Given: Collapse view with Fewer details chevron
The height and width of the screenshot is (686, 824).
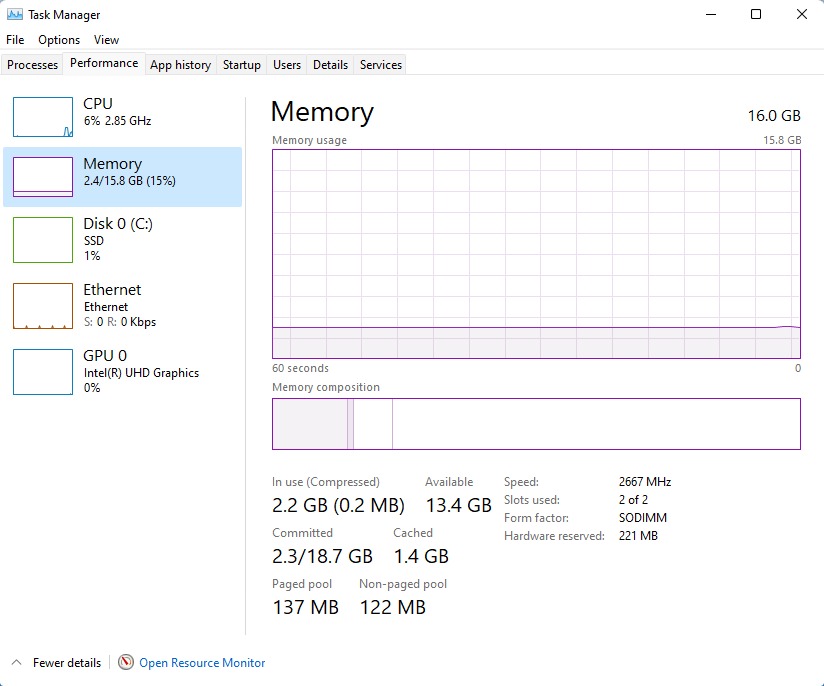Looking at the screenshot, I should (18, 663).
